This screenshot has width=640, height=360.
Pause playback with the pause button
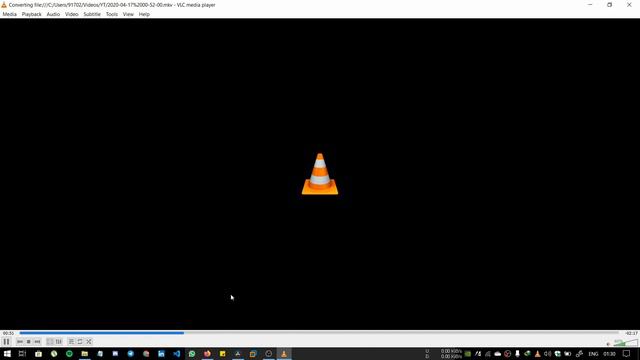point(6,342)
